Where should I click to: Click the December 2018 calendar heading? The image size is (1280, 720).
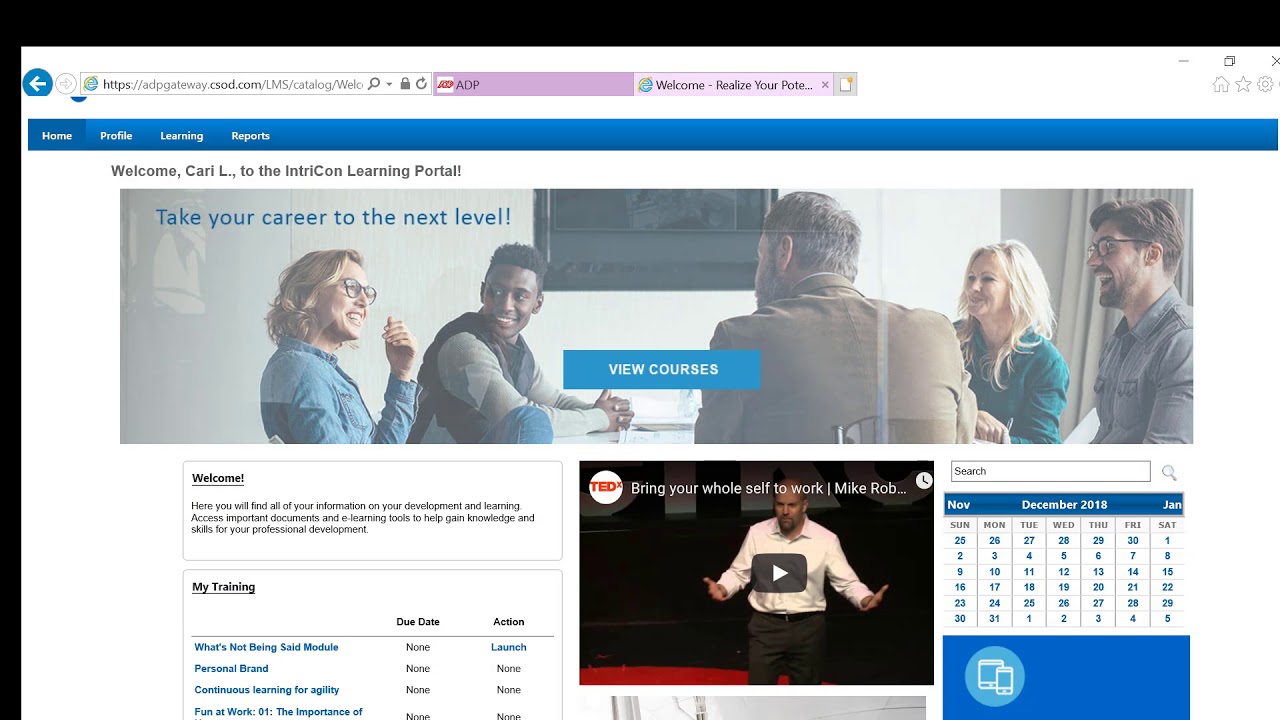click(x=1064, y=505)
